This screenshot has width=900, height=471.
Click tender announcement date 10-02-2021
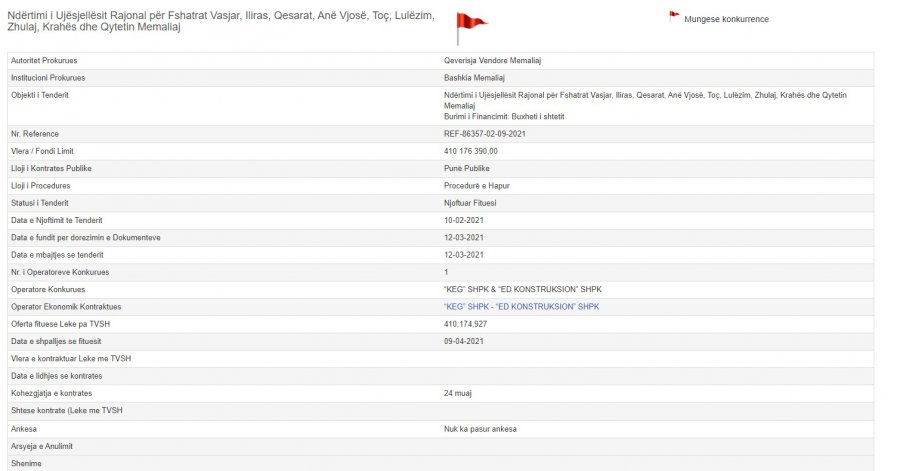click(x=464, y=220)
